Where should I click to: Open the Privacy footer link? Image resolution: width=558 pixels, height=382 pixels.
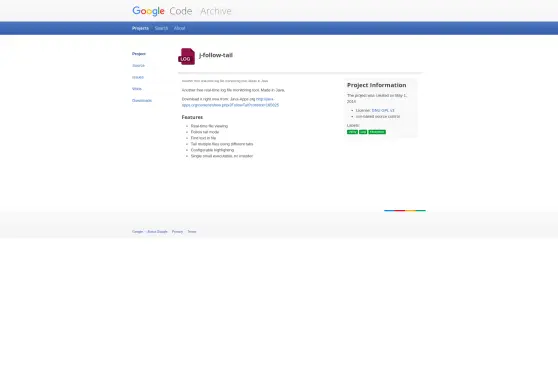177,231
